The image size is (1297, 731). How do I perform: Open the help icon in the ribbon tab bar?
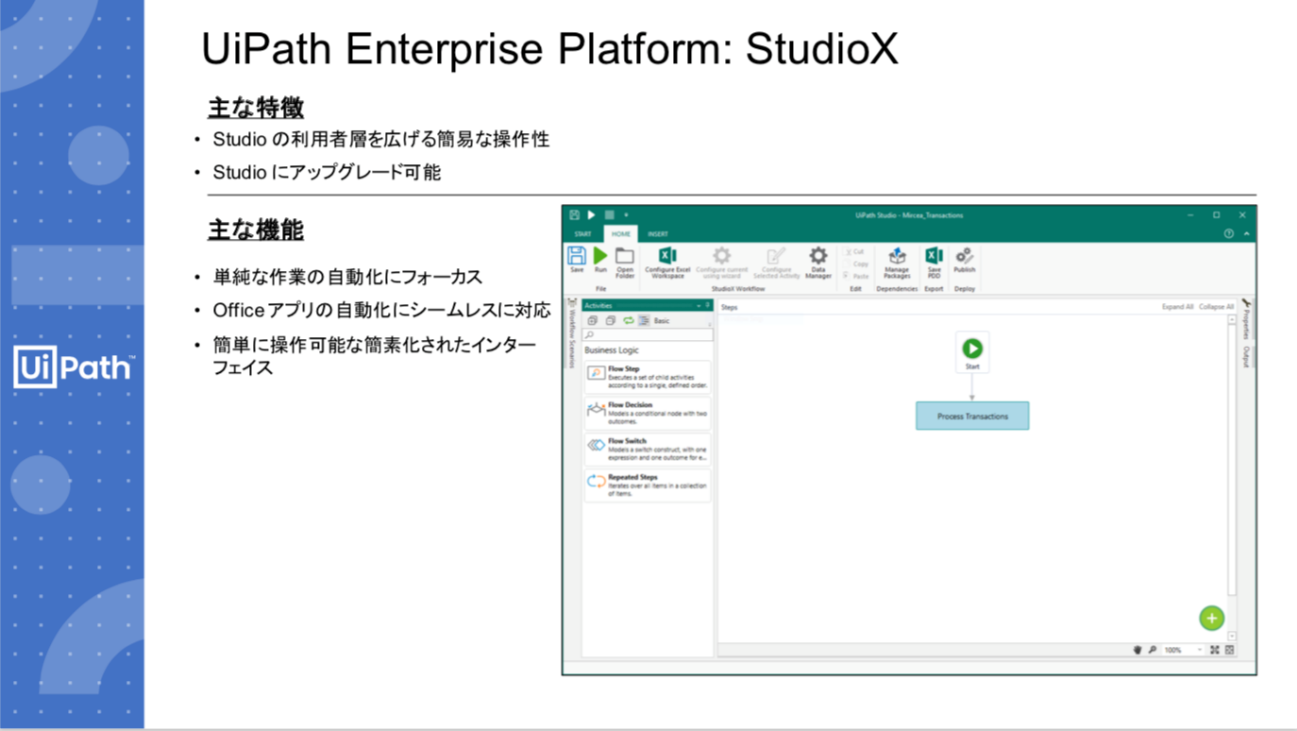[x=1229, y=234]
